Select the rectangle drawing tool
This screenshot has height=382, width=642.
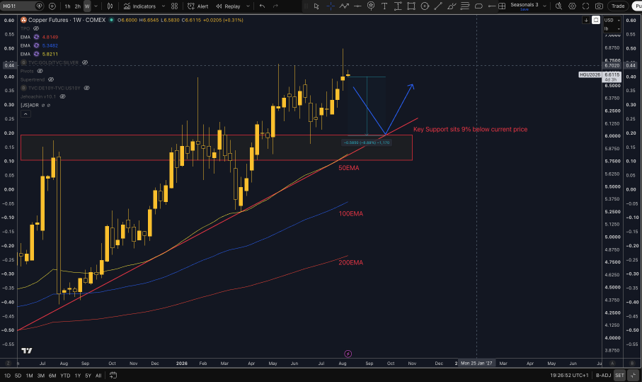point(411,6)
